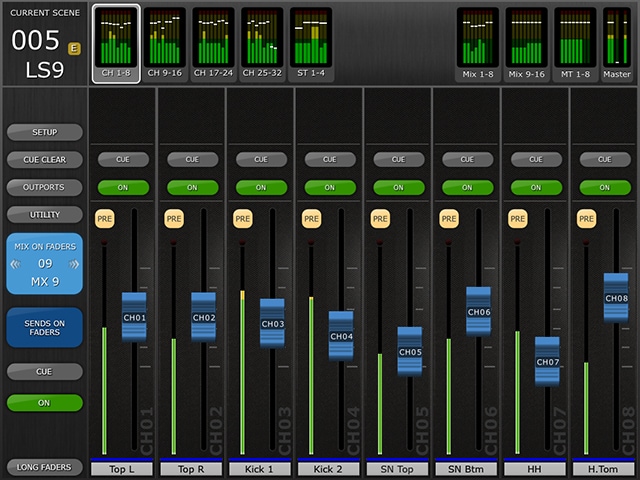Open the OUTPORTS menu

point(44,187)
